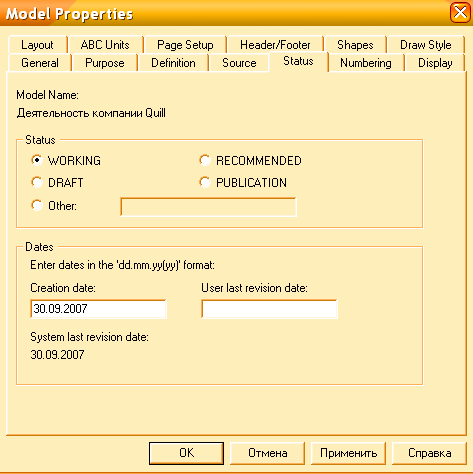Click the Применить apply button
Image resolution: width=473 pixels, height=474 pixels.
tap(348, 453)
